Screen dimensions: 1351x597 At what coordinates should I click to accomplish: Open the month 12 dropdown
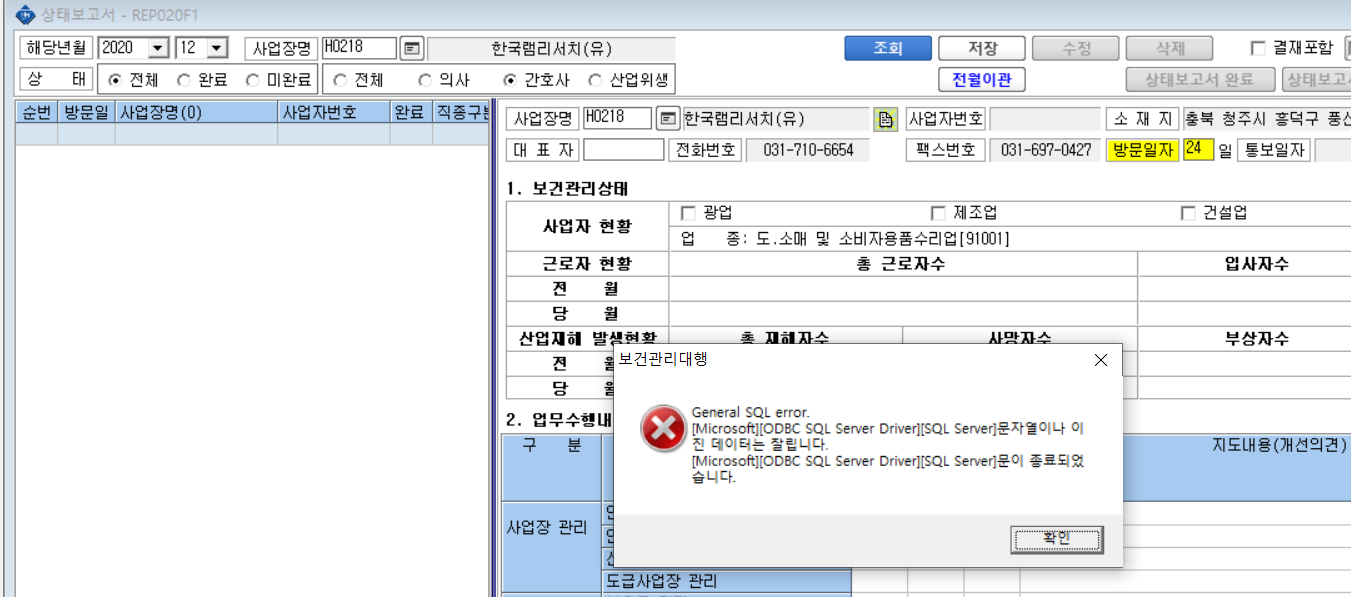pyautogui.click(x=217, y=48)
